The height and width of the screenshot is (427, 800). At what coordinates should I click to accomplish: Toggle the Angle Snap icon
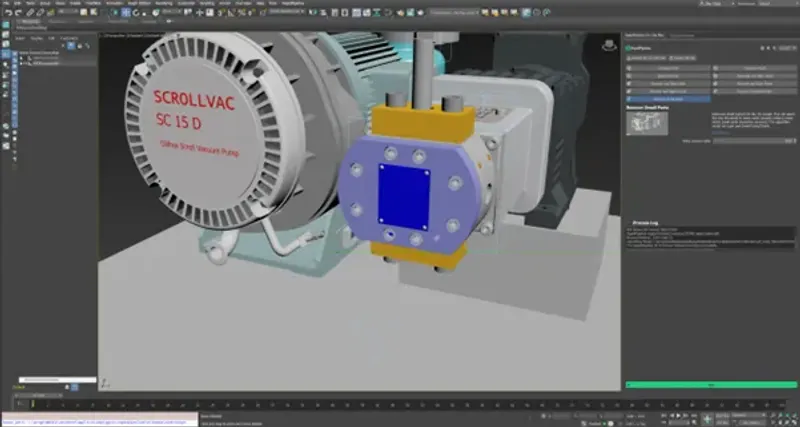pos(231,12)
